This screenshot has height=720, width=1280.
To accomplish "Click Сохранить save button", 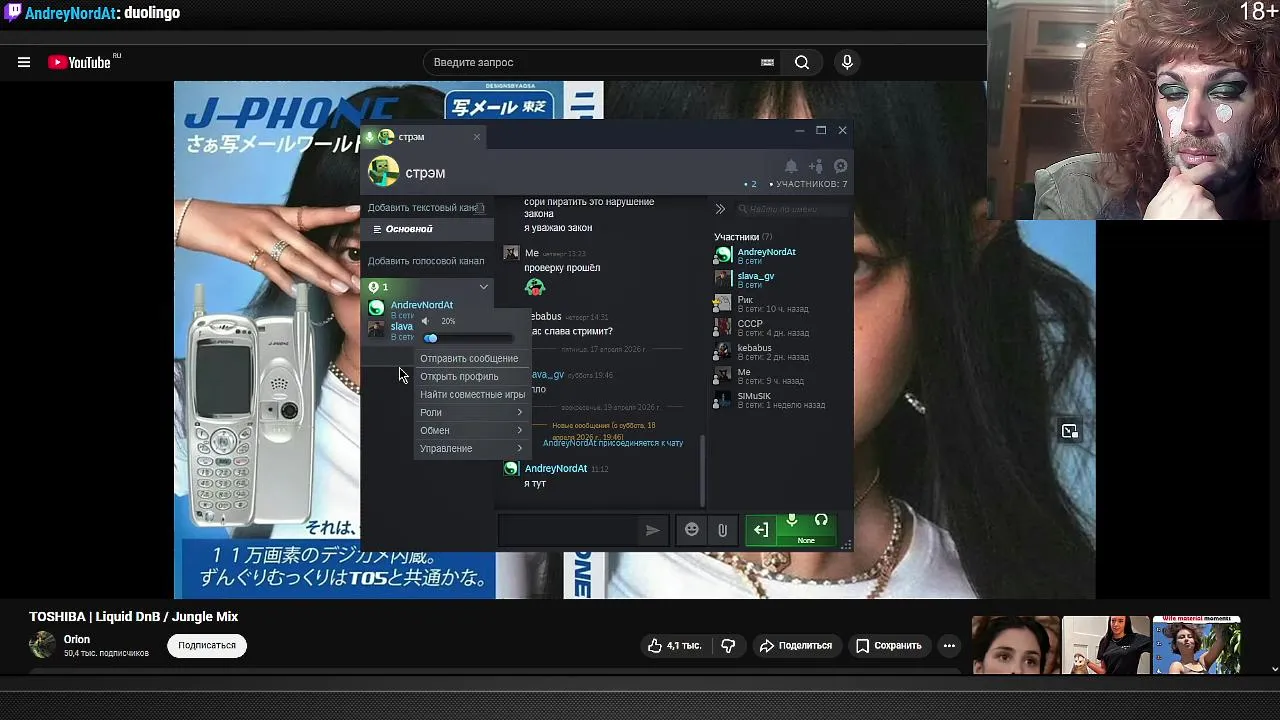I will click(888, 646).
